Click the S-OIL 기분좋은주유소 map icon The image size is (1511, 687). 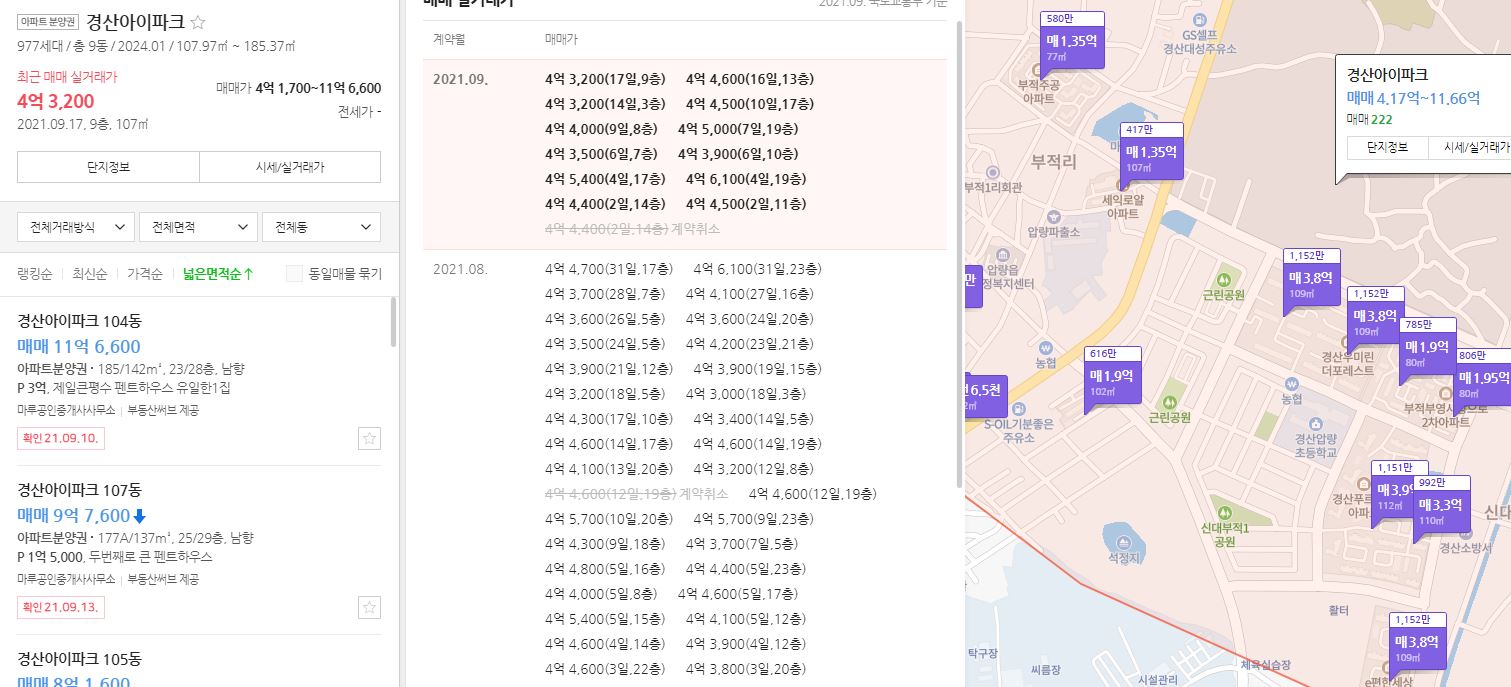click(x=1017, y=408)
